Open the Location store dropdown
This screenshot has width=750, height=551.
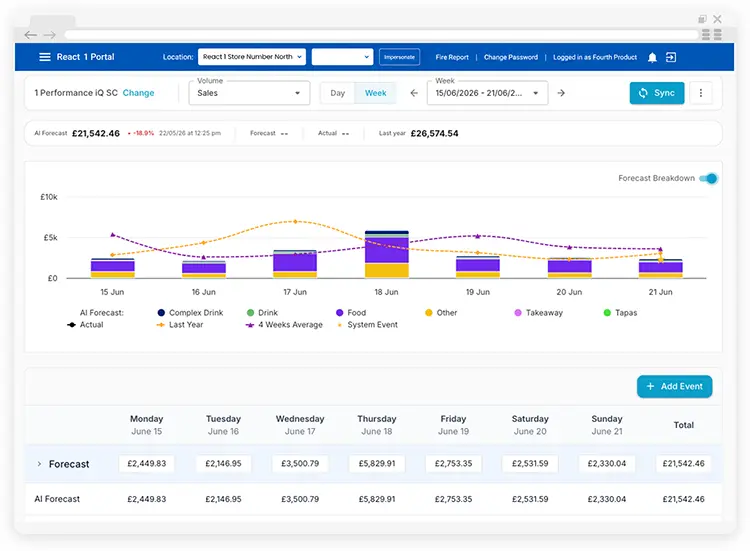[252, 56]
